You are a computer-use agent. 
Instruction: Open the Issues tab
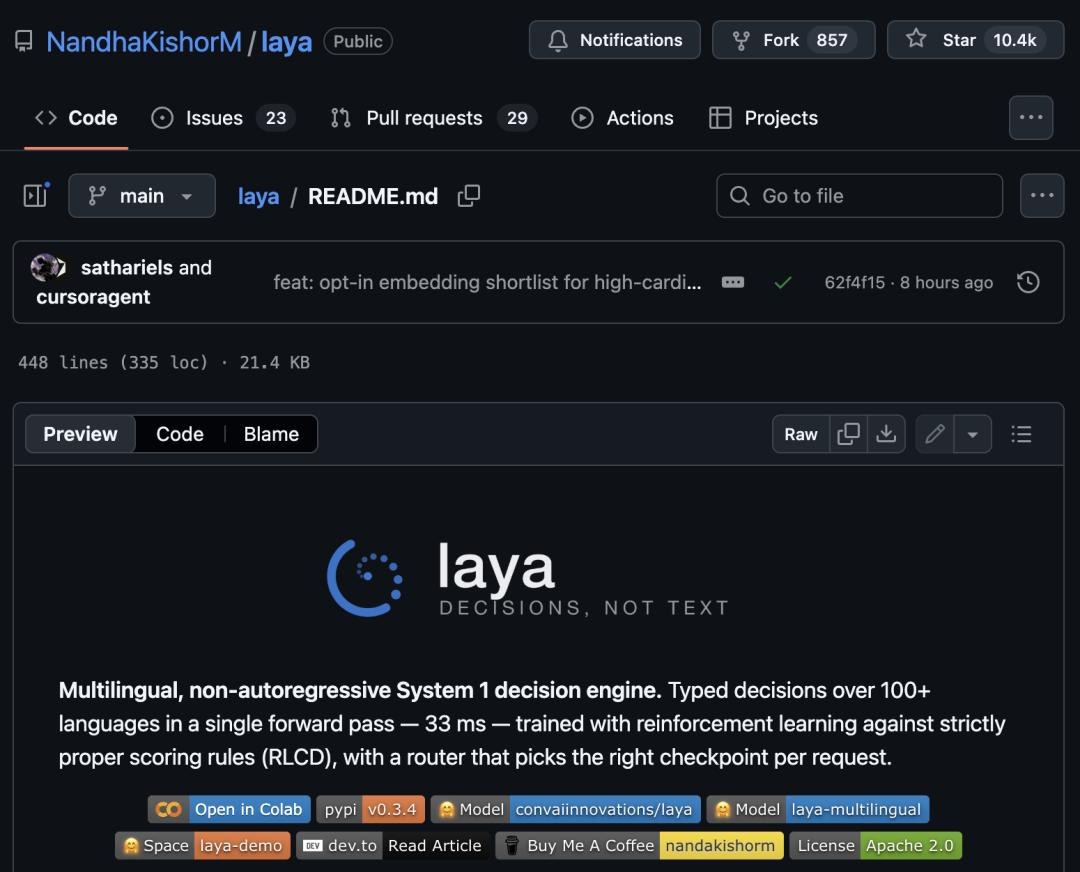pos(223,118)
